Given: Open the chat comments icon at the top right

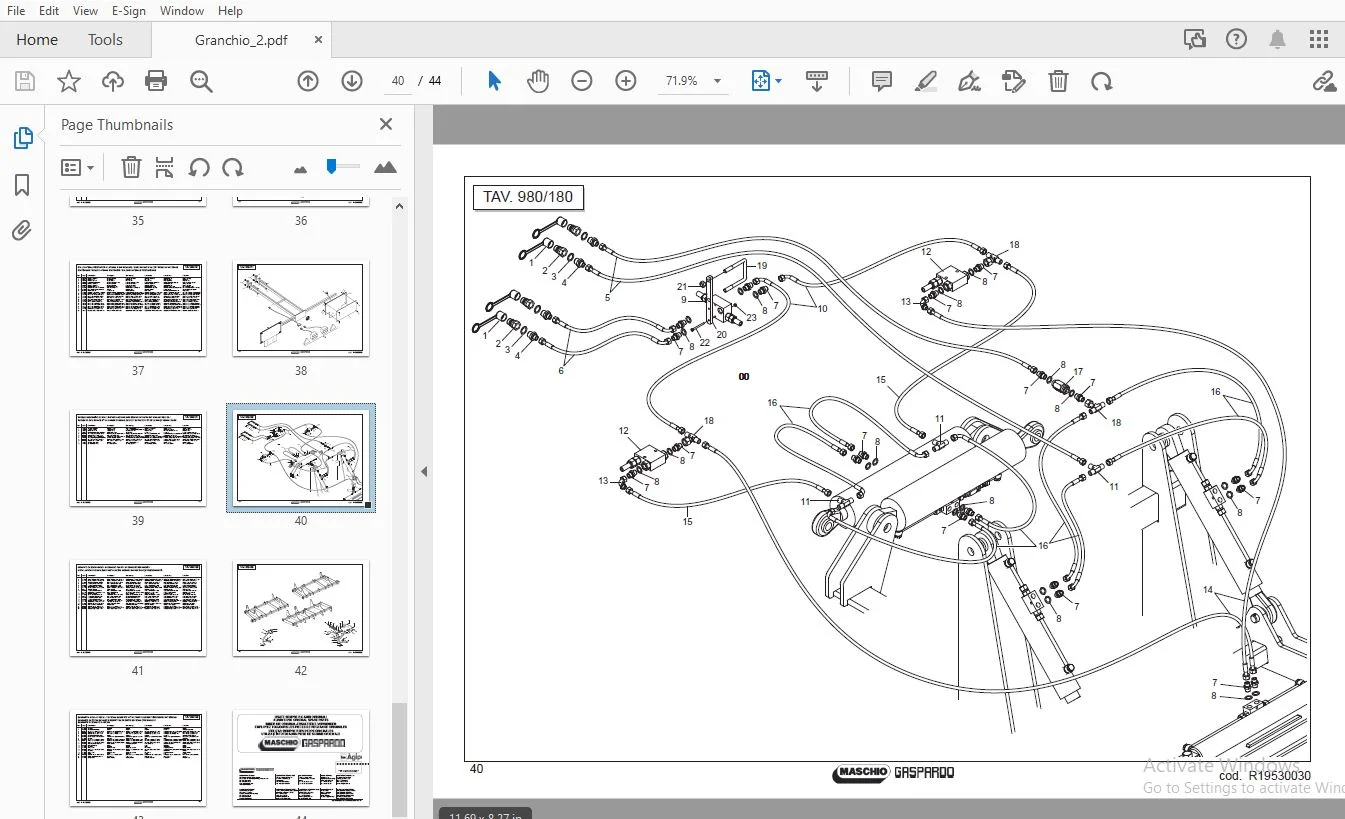Looking at the screenshot, I should pyautogui.click(x=1194, y=40).
